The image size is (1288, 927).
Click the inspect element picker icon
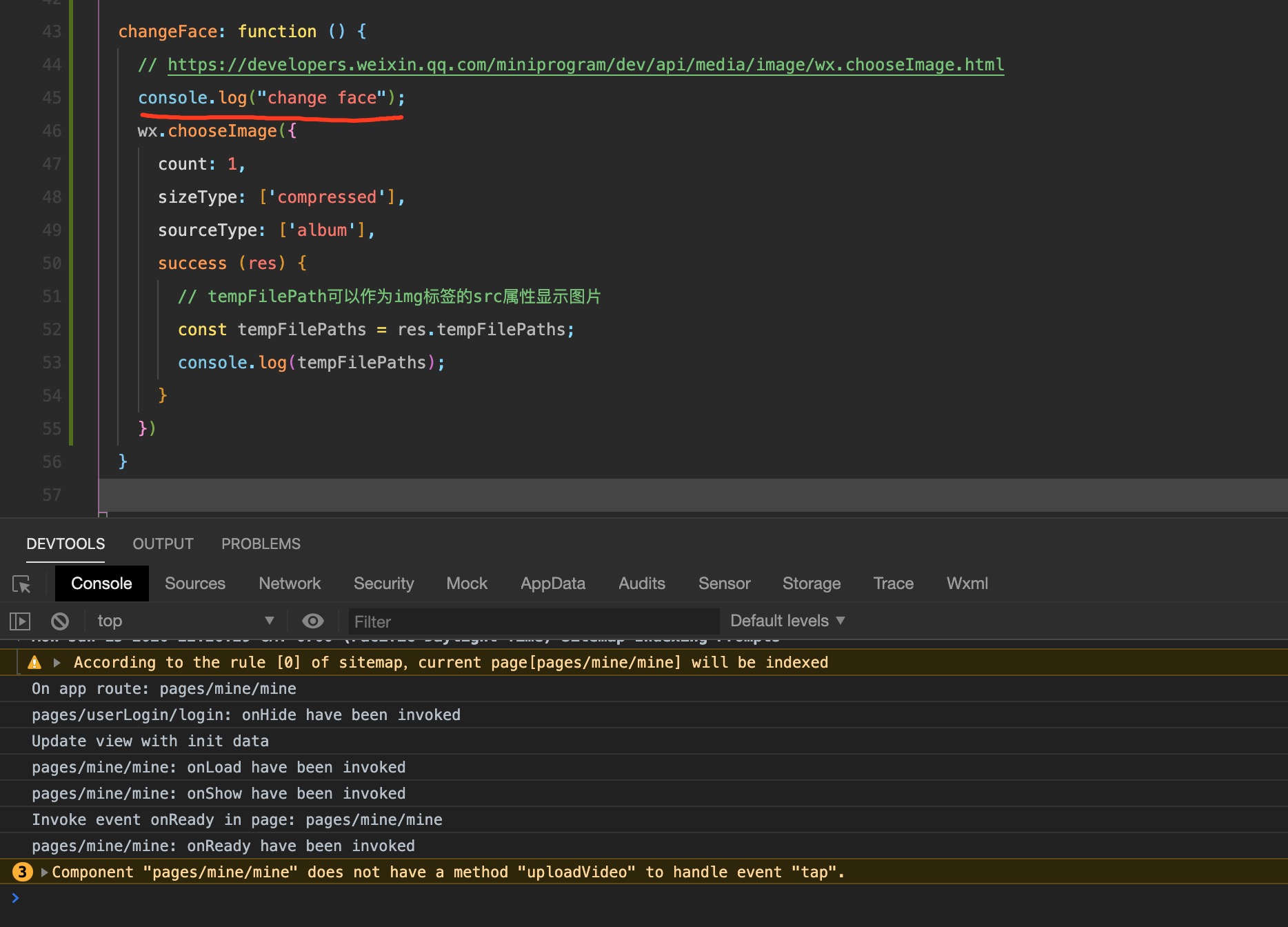click(21, 584)
